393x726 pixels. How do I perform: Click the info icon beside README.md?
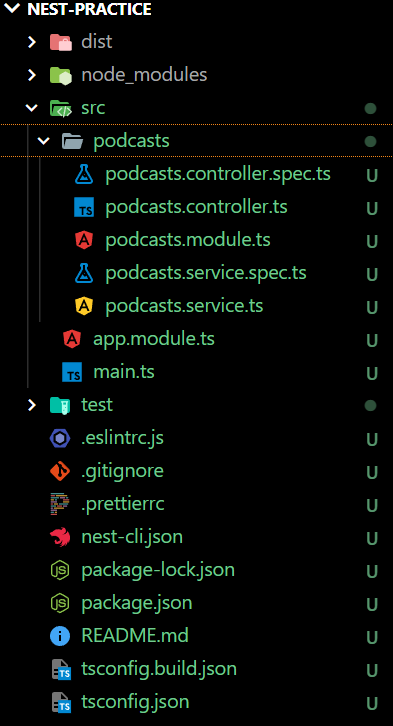60,636
